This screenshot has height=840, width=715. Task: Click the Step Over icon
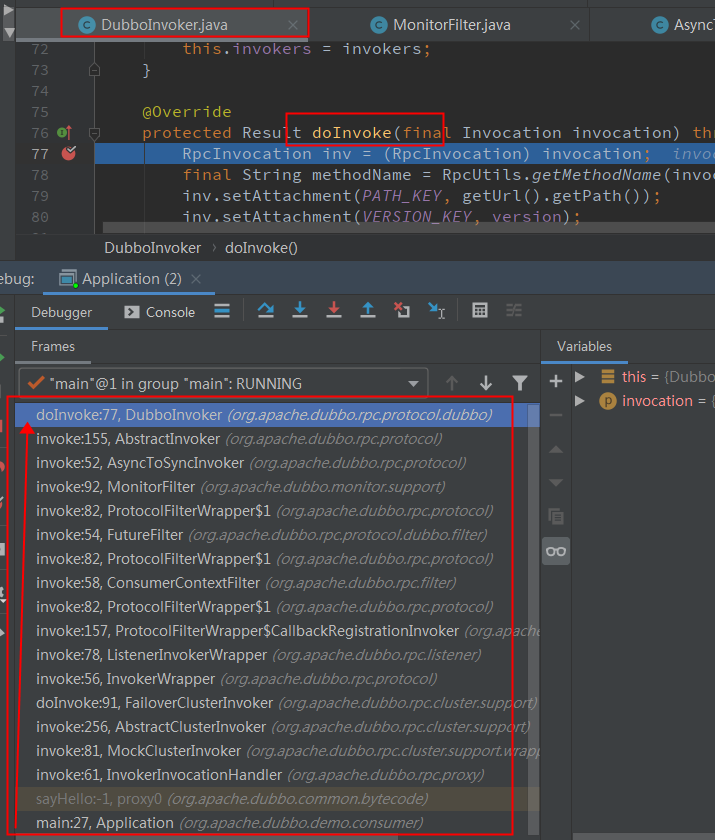tap(266, 311)
